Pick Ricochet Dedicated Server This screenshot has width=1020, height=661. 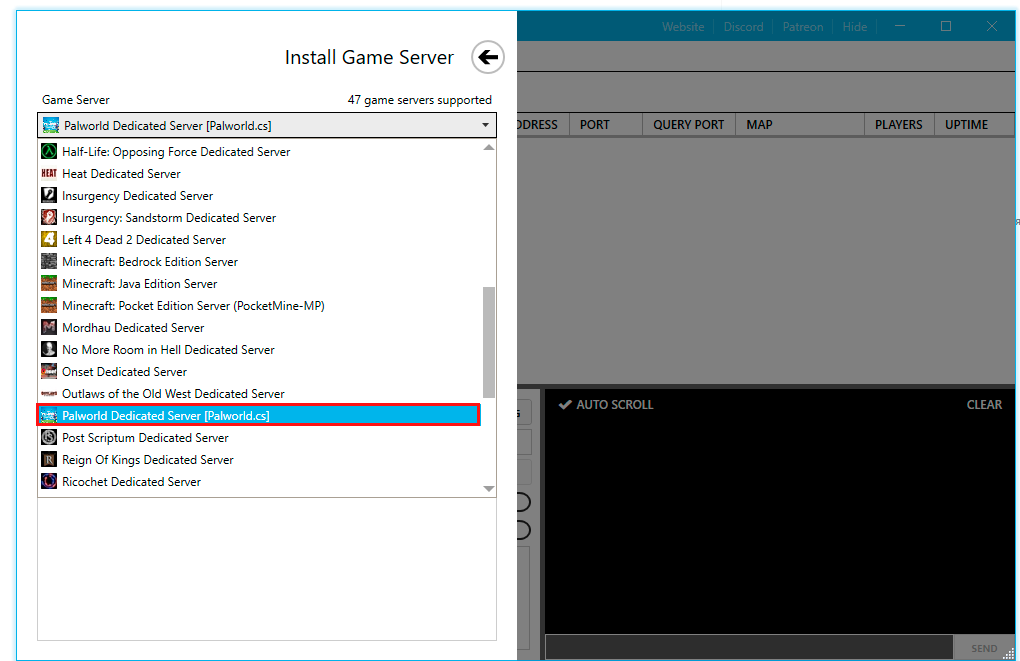(260, 481)
